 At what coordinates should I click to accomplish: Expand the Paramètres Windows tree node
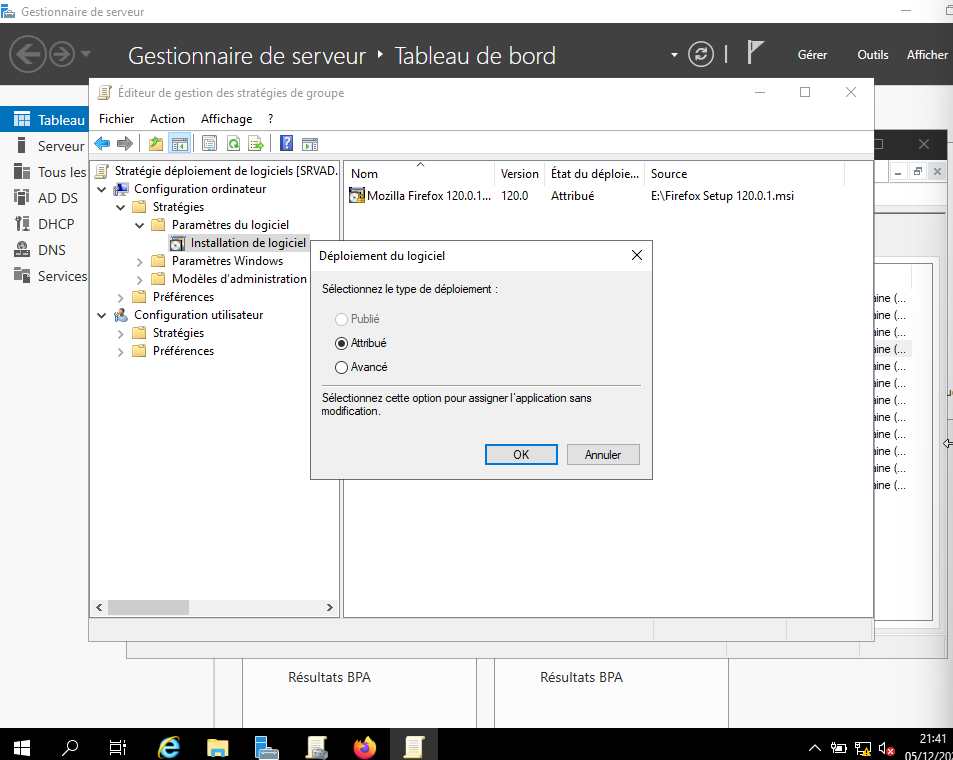point(139,261)
